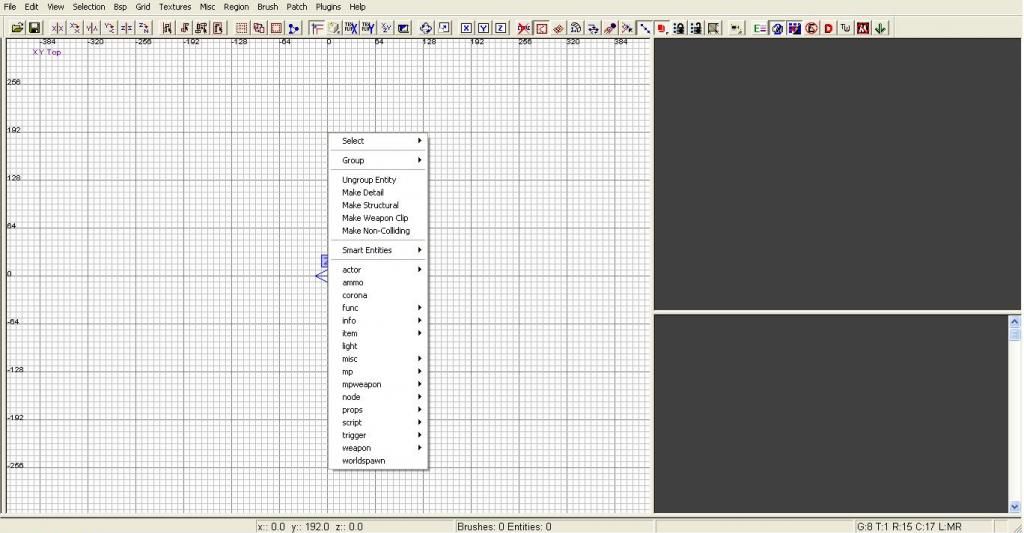1024x533 pixels.
Task: Expand the func entity submenu
Action: [x=378, y=308]
